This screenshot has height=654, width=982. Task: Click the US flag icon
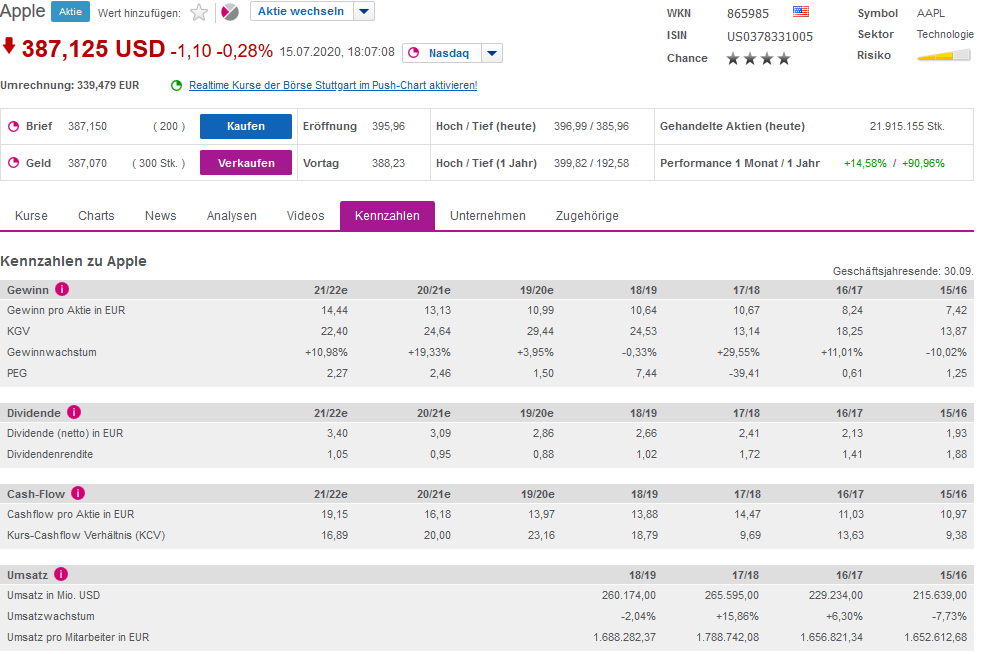point(800,11)
